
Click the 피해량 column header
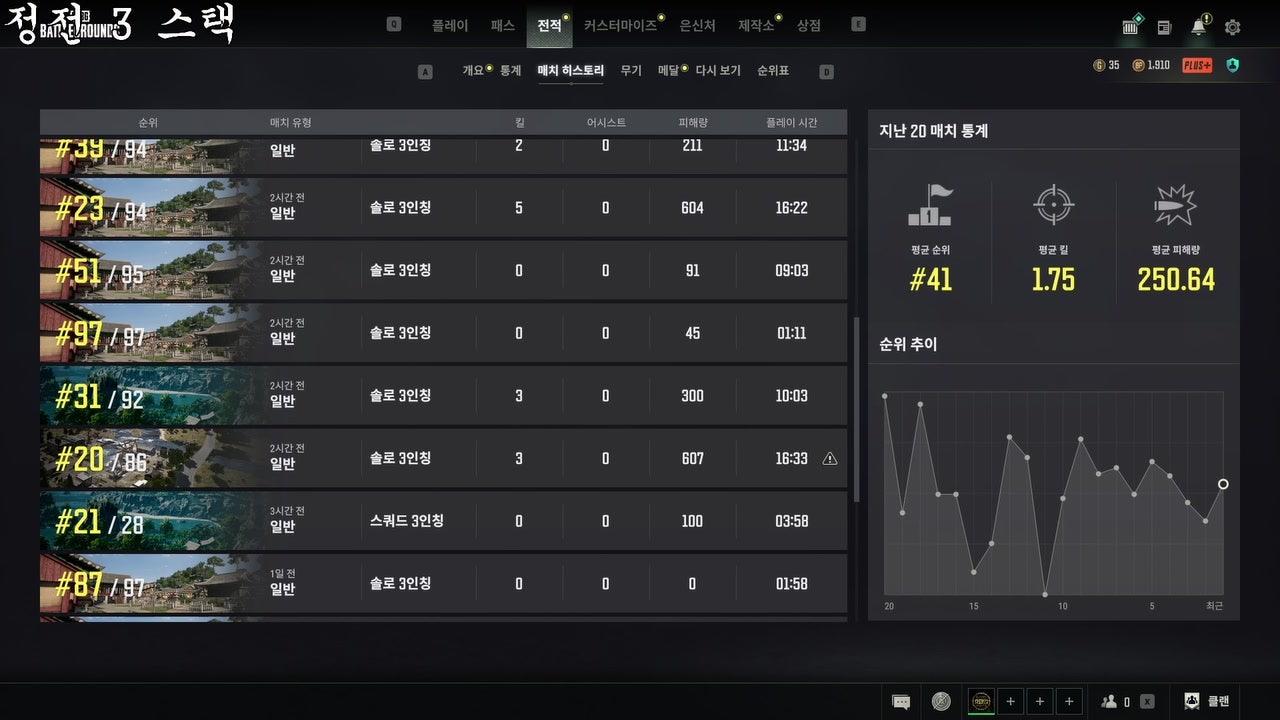(x=693, y=122)
